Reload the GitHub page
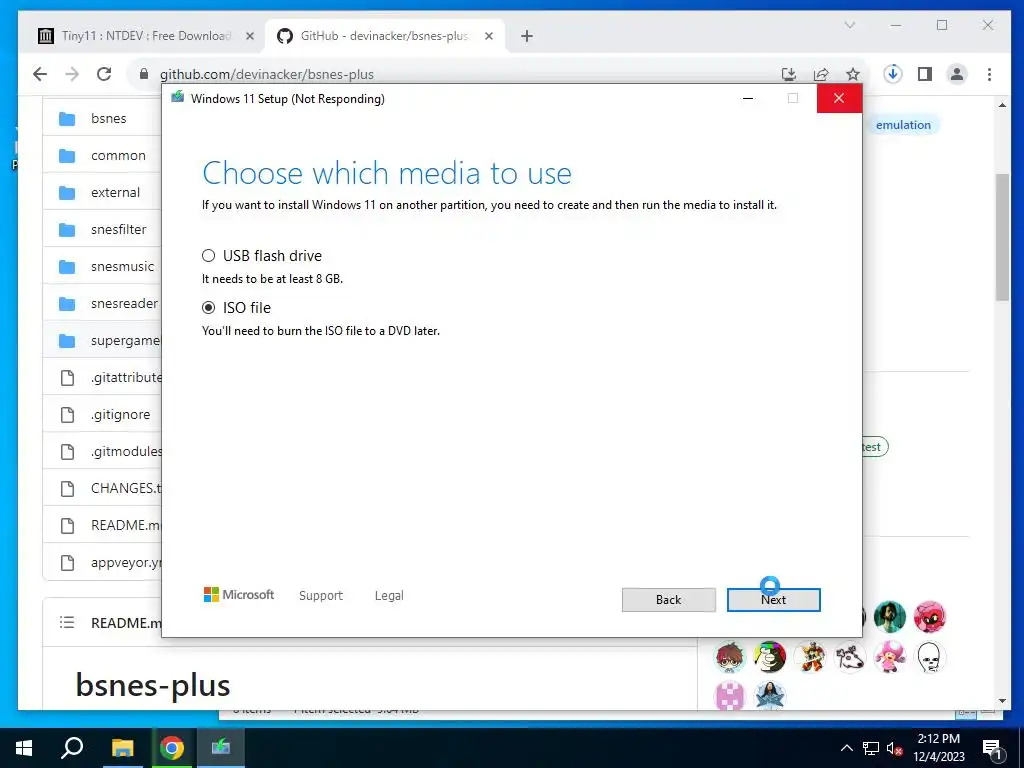The height and width of the screenshot is (768, 1024). tap(104, 74)
